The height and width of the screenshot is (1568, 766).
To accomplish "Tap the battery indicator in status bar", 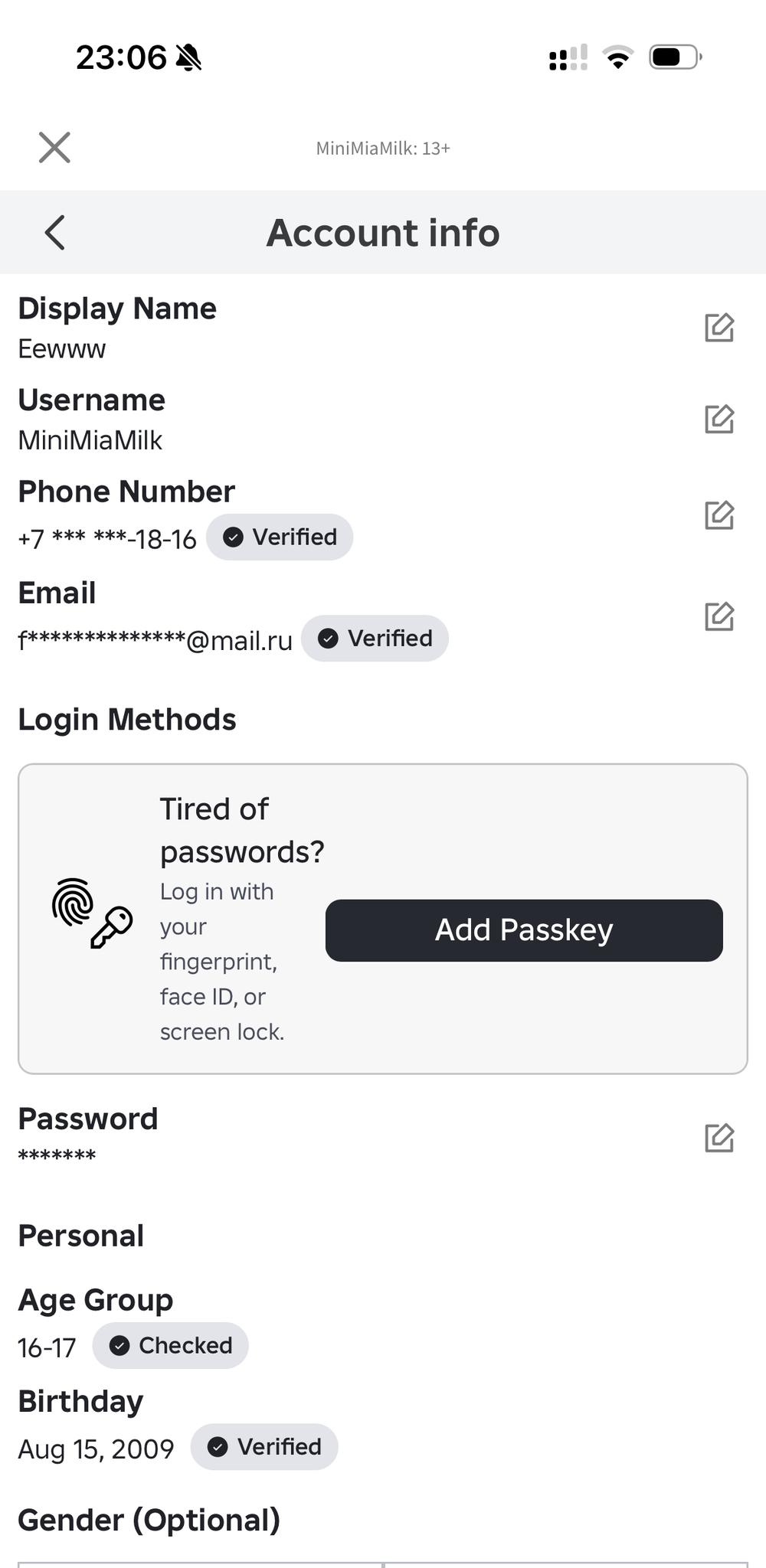I will click(676, 57).
